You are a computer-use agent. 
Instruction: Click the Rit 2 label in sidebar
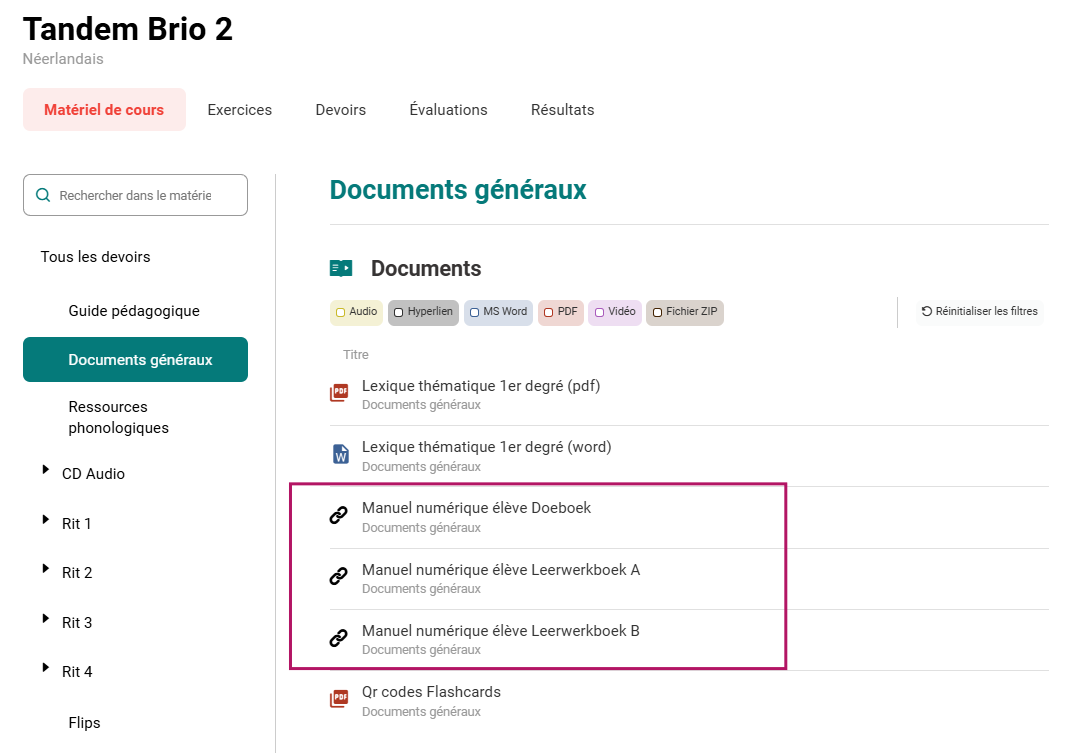[x=77, y=572]
